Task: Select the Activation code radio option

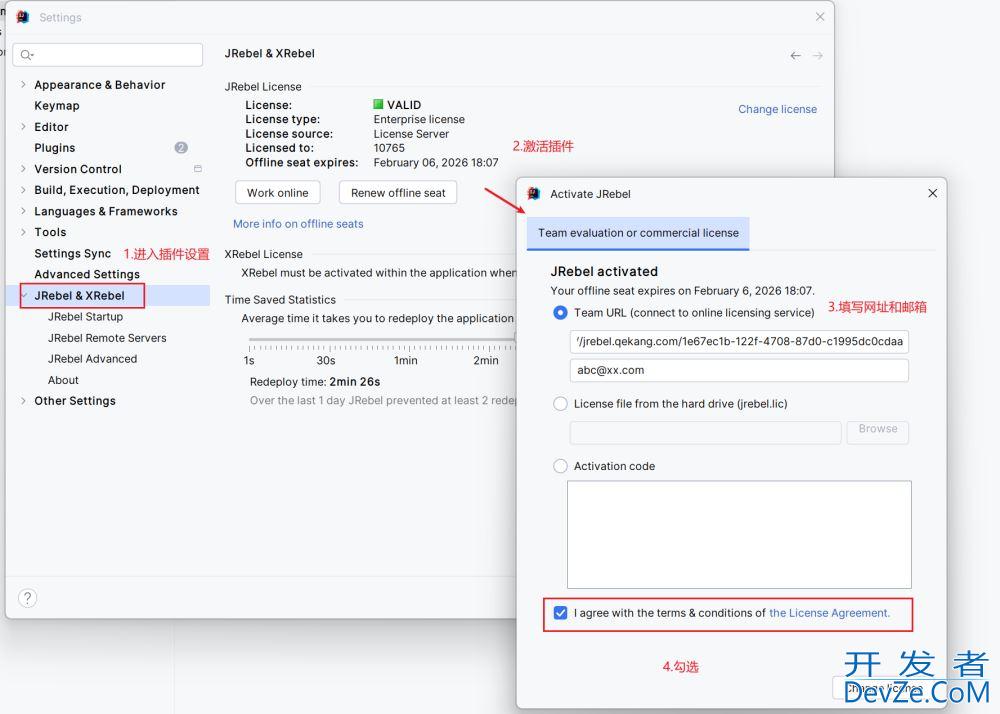Action: coord(560,466)
